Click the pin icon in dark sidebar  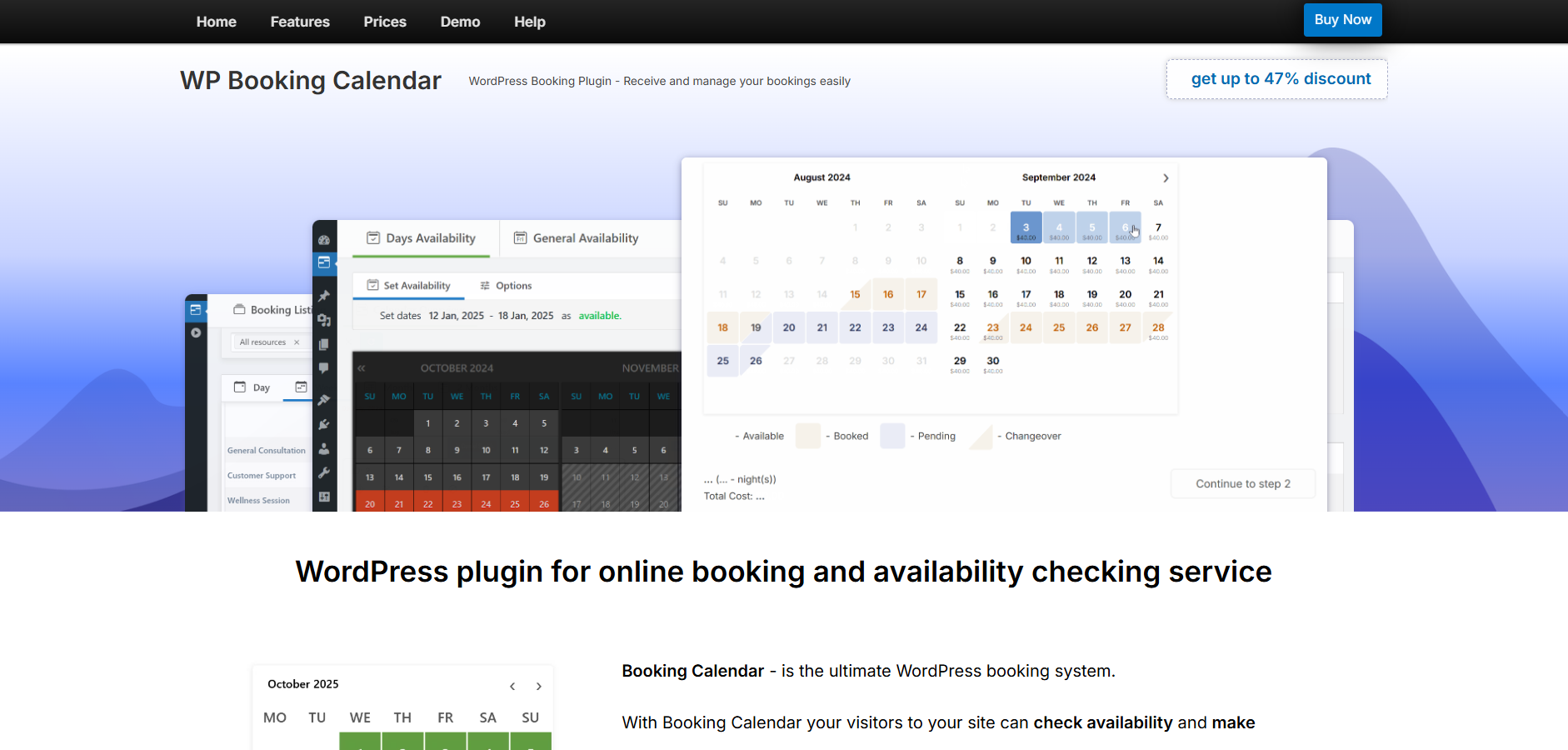point(324,296)
